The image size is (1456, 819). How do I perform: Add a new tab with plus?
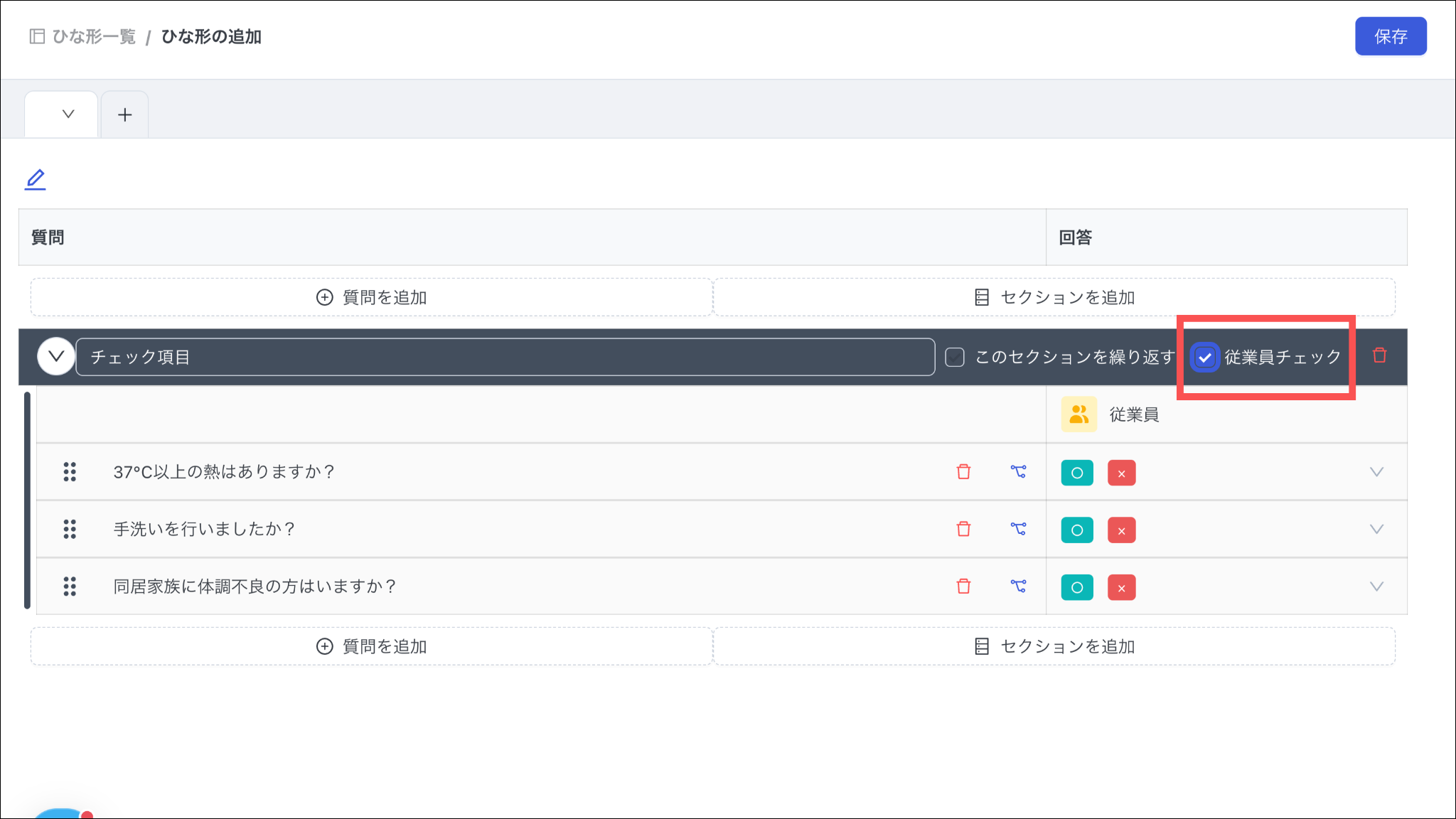[x=125, y=114]
